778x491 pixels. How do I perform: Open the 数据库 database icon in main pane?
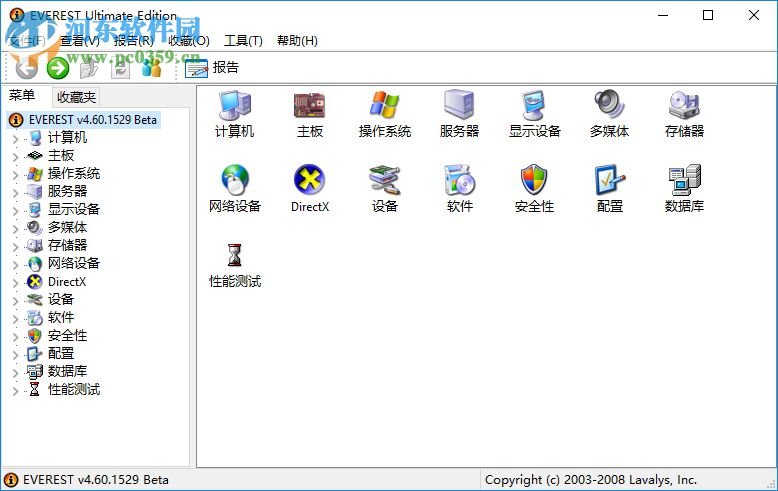(684, 180)
